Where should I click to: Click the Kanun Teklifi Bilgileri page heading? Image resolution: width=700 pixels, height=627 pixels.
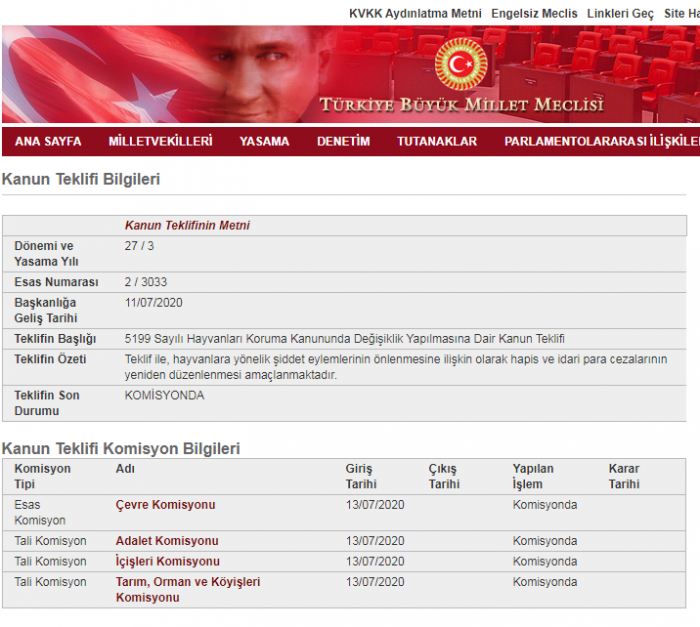pos(81,179)
